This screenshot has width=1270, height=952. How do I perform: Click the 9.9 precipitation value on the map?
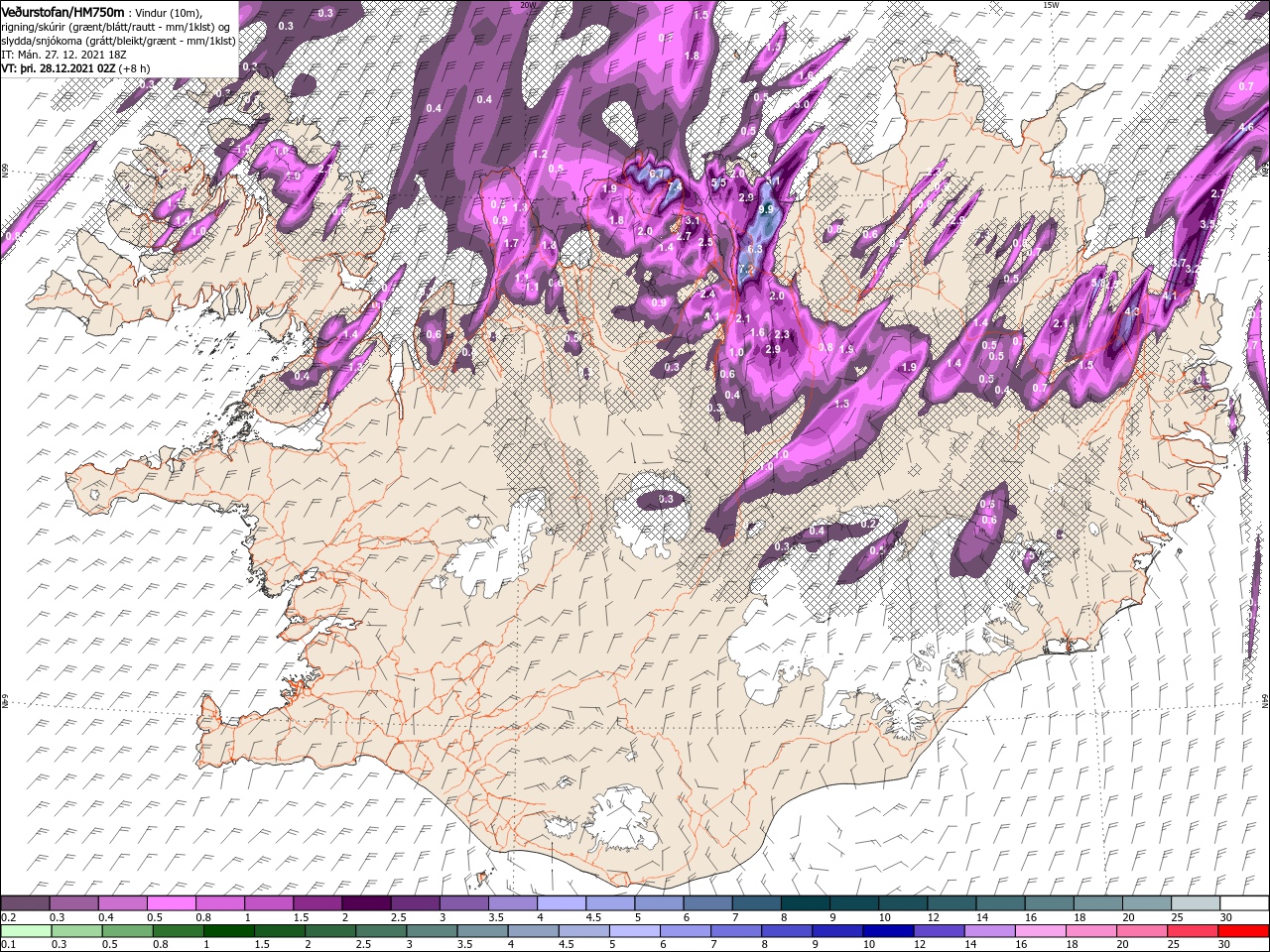[766, 209]
